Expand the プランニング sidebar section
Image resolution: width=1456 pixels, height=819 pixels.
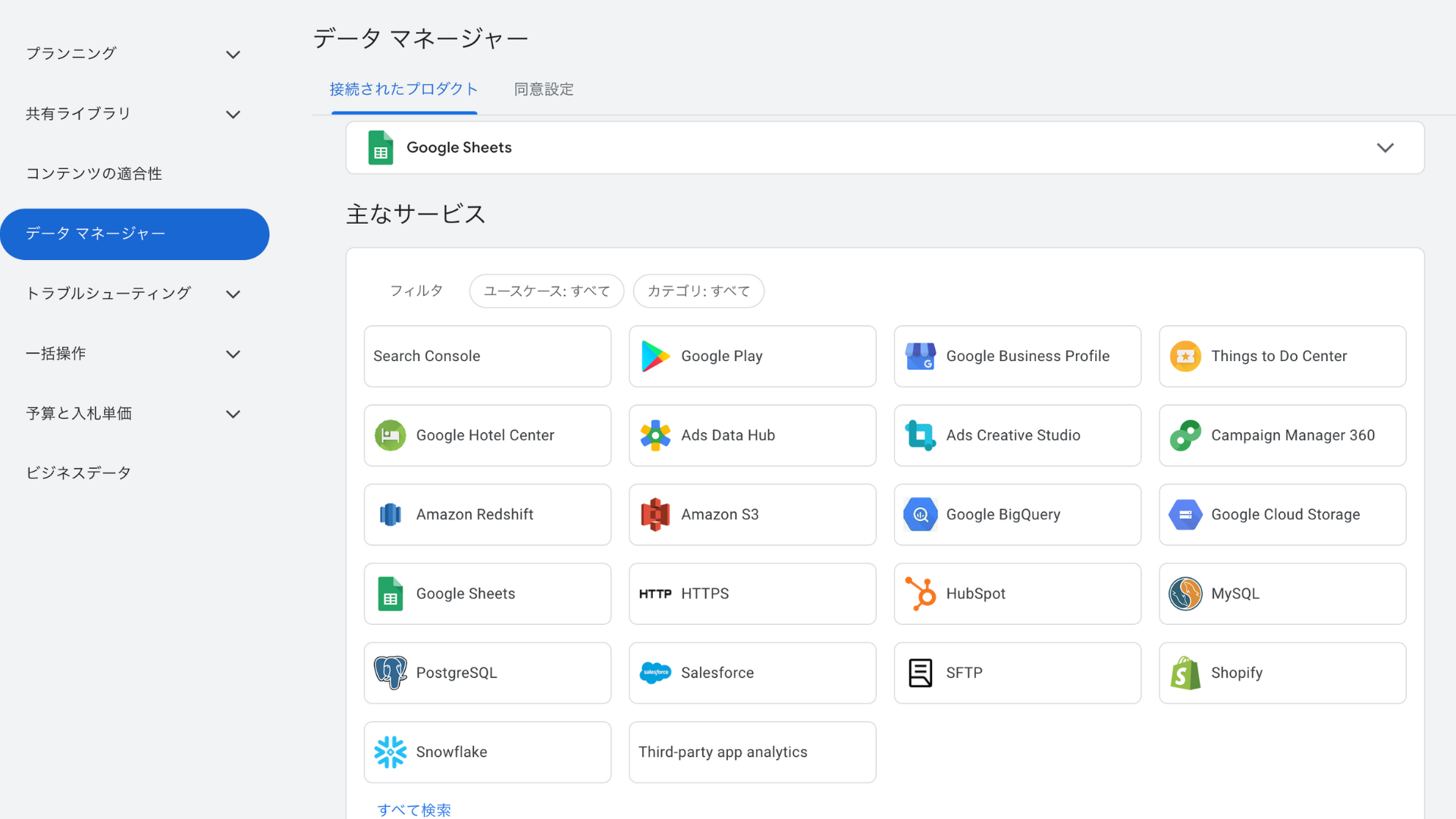tap(233, 55)
